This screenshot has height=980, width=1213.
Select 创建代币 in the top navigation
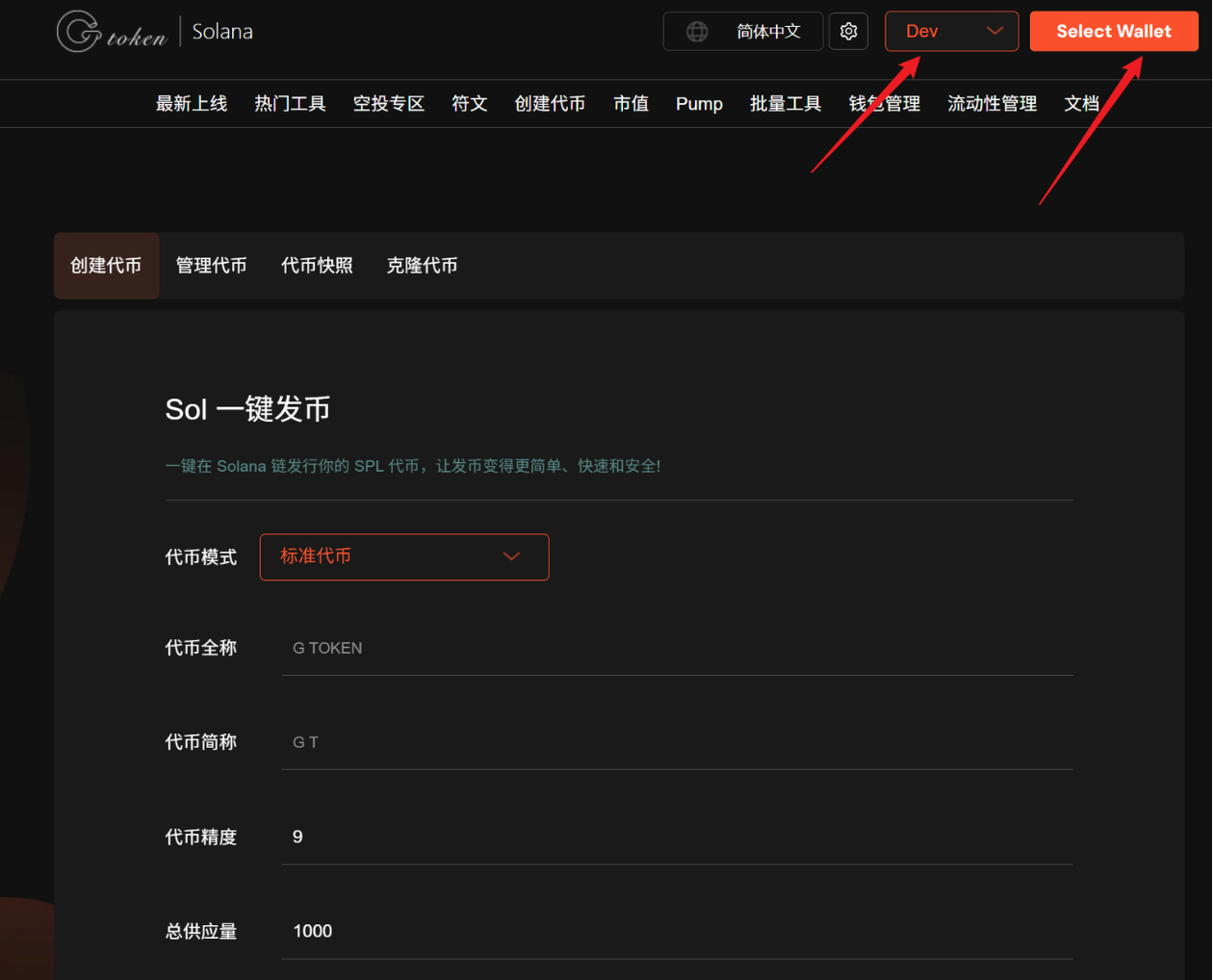(550, 104)
